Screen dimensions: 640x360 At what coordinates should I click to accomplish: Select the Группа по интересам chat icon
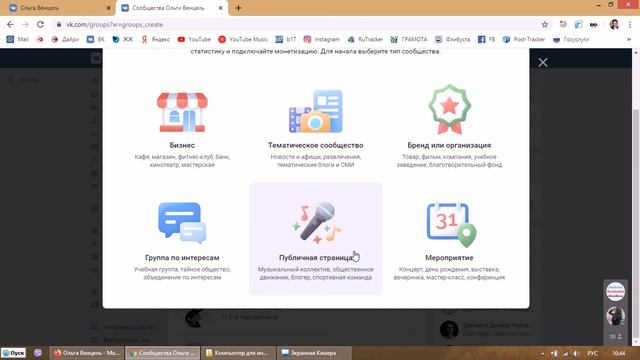[182, 223]
